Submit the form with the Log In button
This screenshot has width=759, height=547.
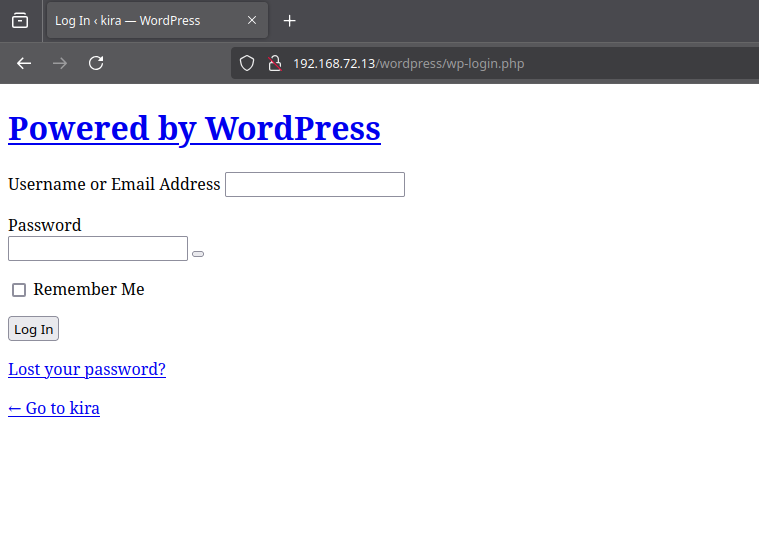[x=33, y=329]
